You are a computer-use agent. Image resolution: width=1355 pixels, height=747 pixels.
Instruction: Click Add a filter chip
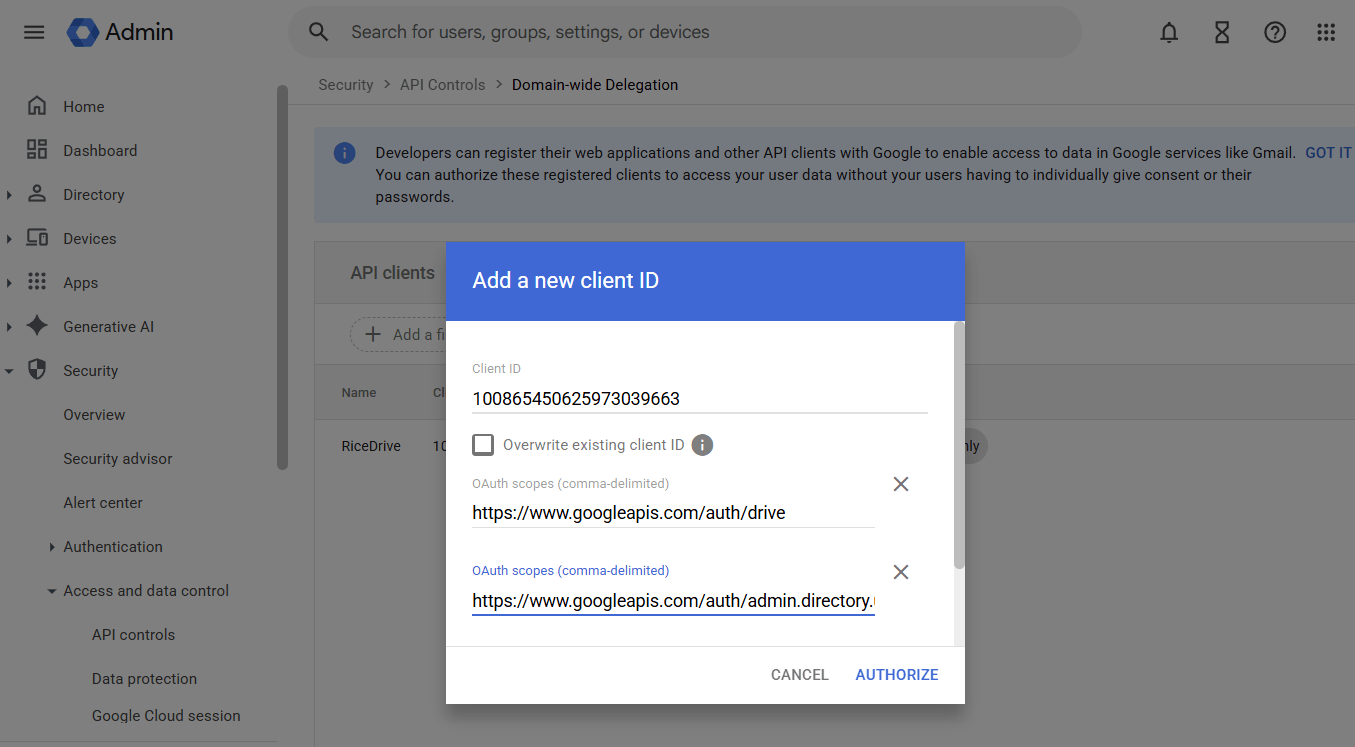tap(398, 334)
